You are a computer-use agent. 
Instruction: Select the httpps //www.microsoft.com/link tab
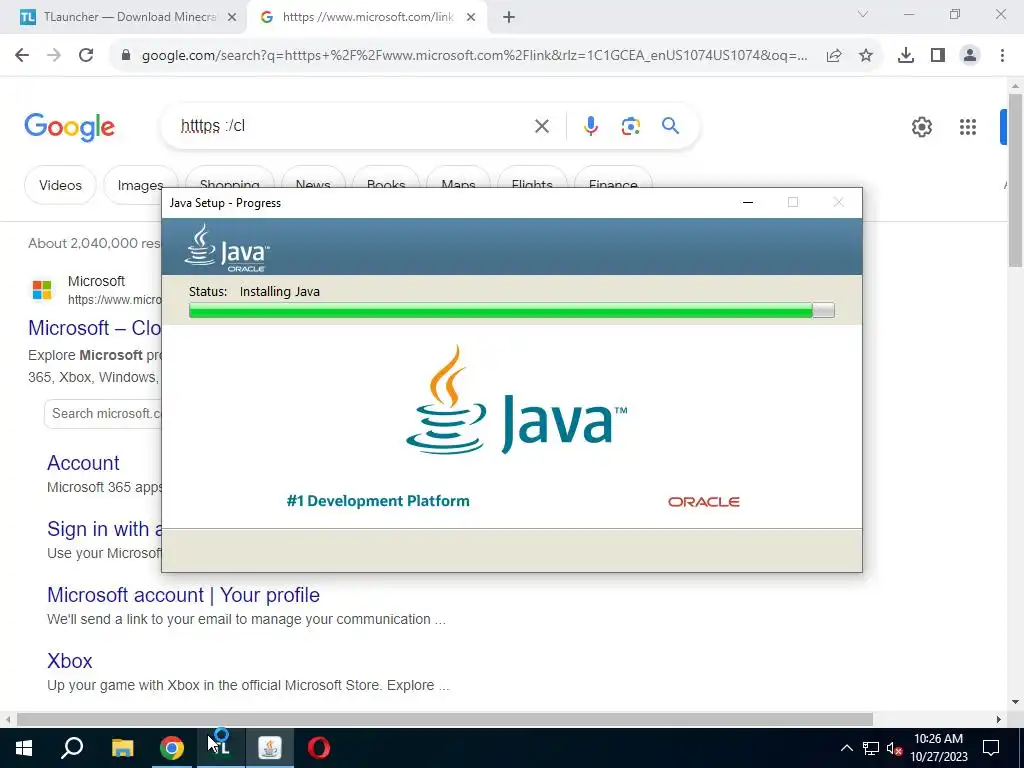(x=366, y=18)
